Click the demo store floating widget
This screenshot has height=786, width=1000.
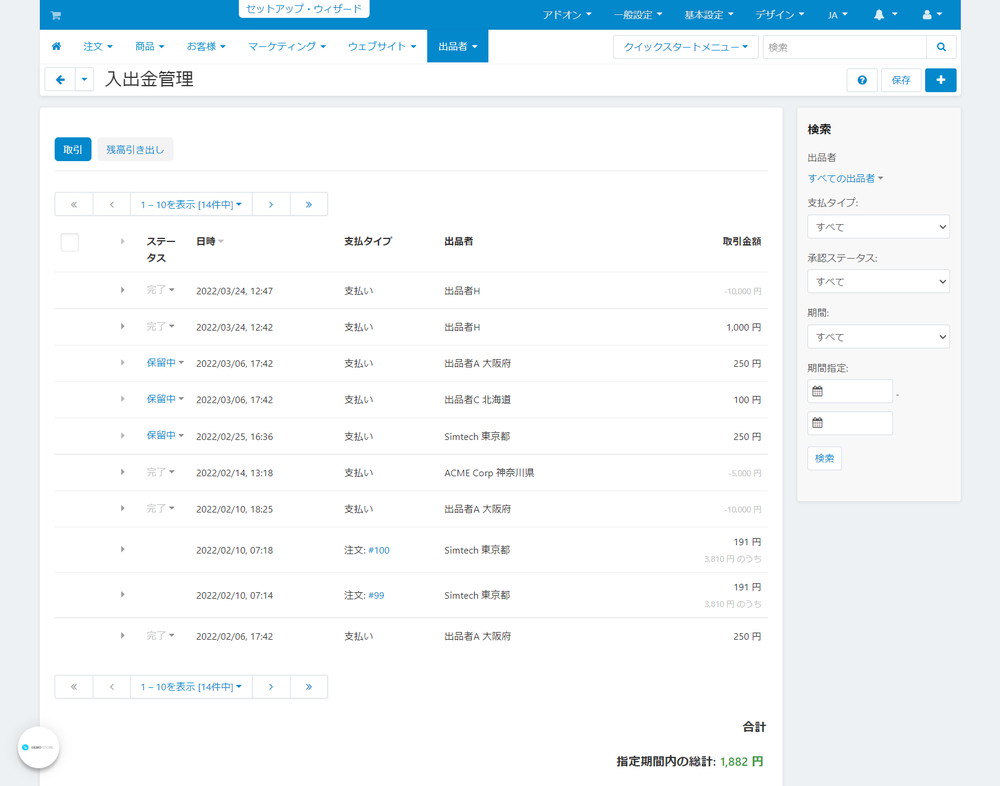[38, 747]
